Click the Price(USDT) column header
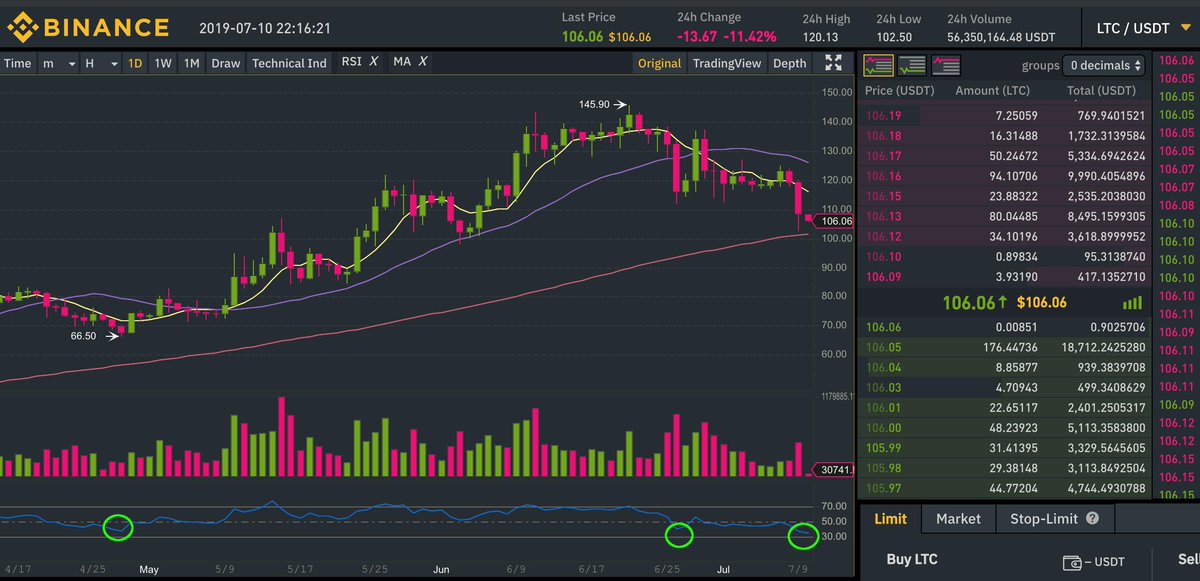 tap(899, 91)
